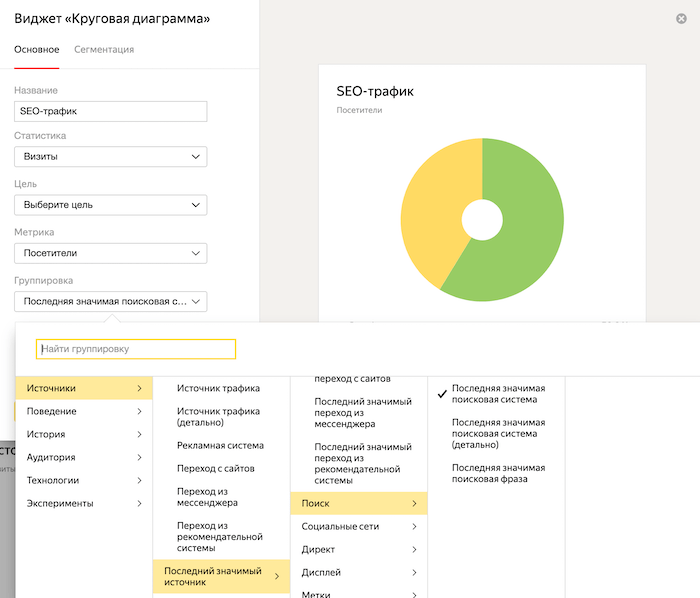Viewport: 700px width, 598px height.
Task: Expand the Выберите цель dropdown
Action: pos(110,205)
